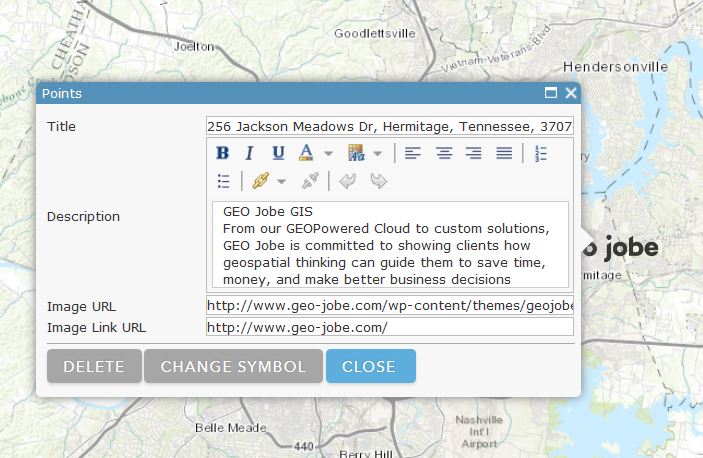Expand the link options dropdown arrow

[x=281, y=182]
